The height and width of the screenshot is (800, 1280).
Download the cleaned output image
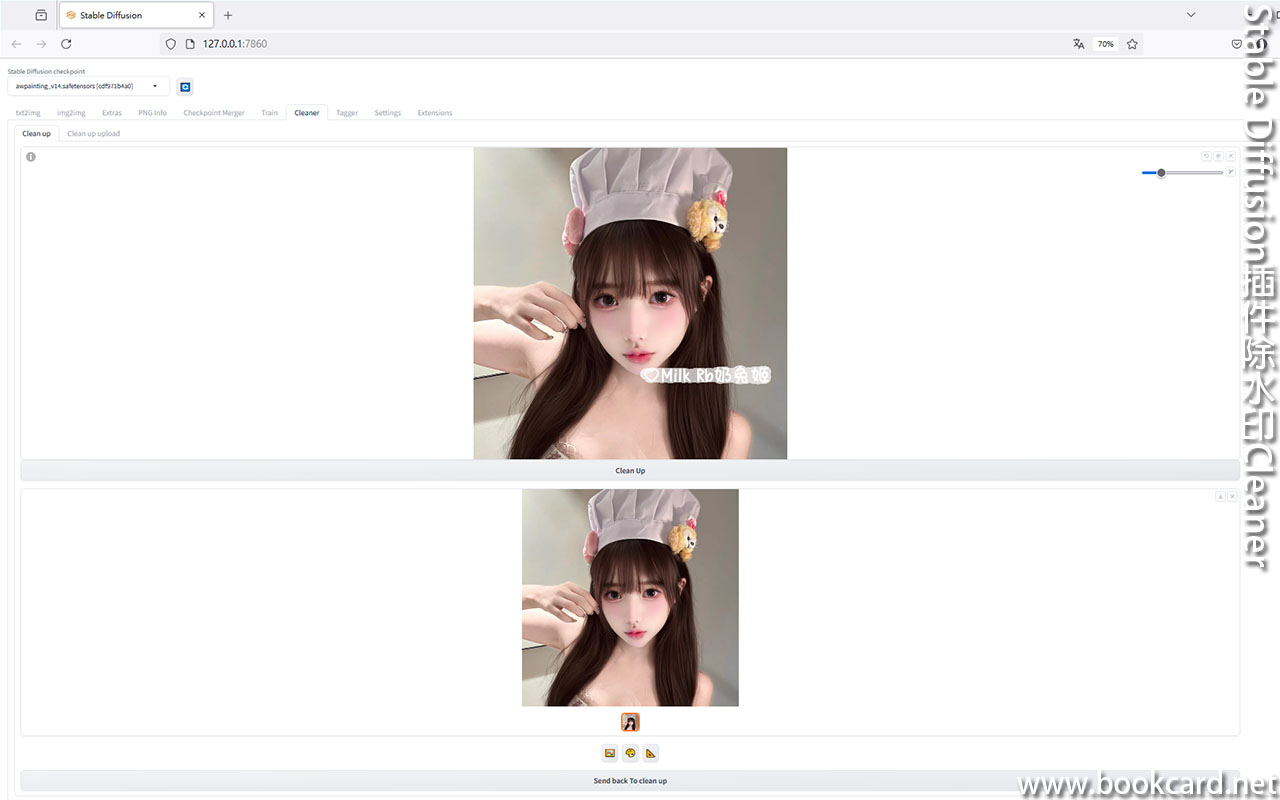pyautogui.click(x=1220, y=496)
